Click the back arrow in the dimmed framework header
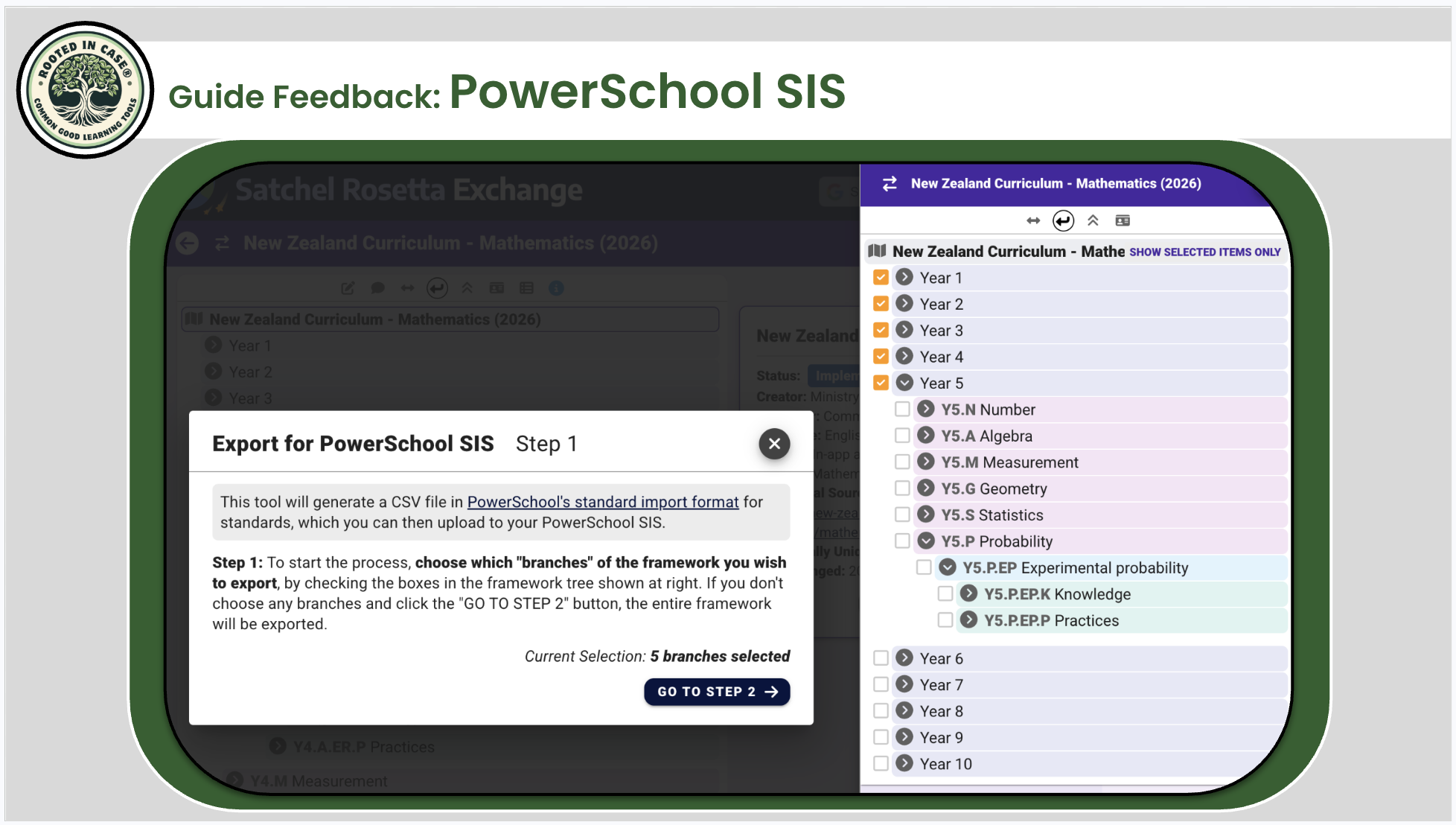1456x825 pixels. click(x=188, y=243)
